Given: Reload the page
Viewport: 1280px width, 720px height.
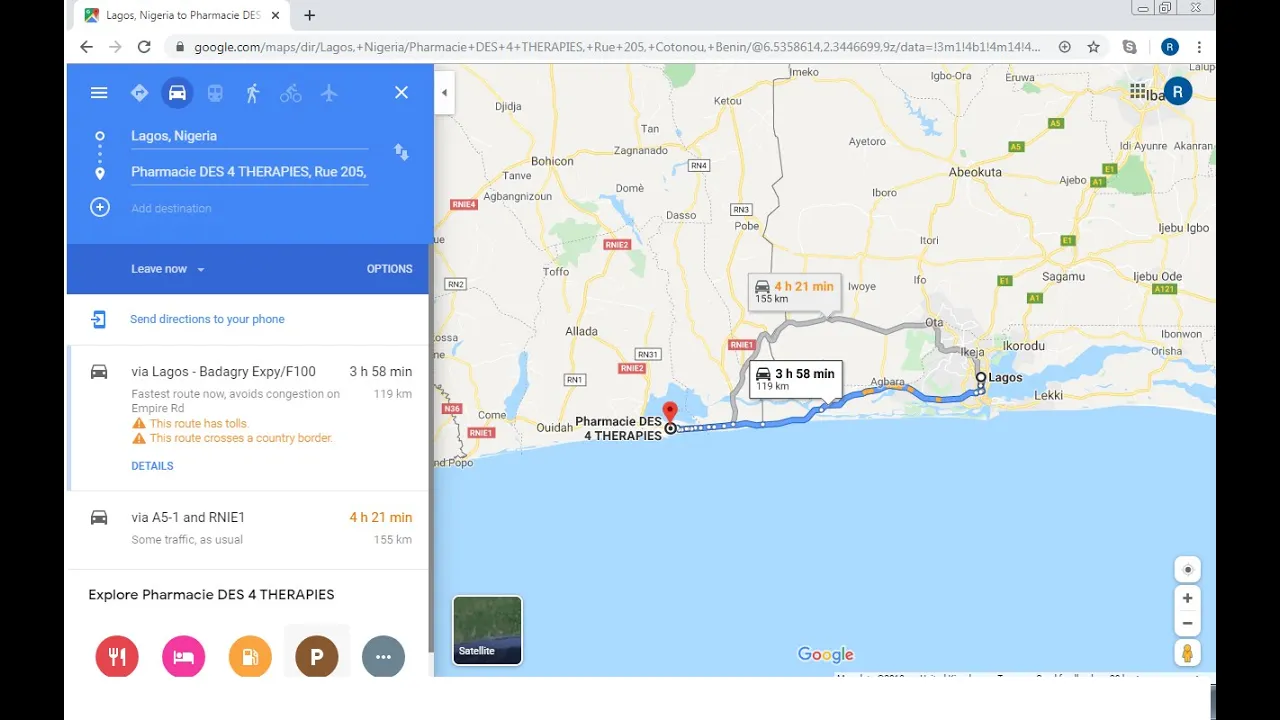Looking at the screenshot, I should click(x=144, y=47).
